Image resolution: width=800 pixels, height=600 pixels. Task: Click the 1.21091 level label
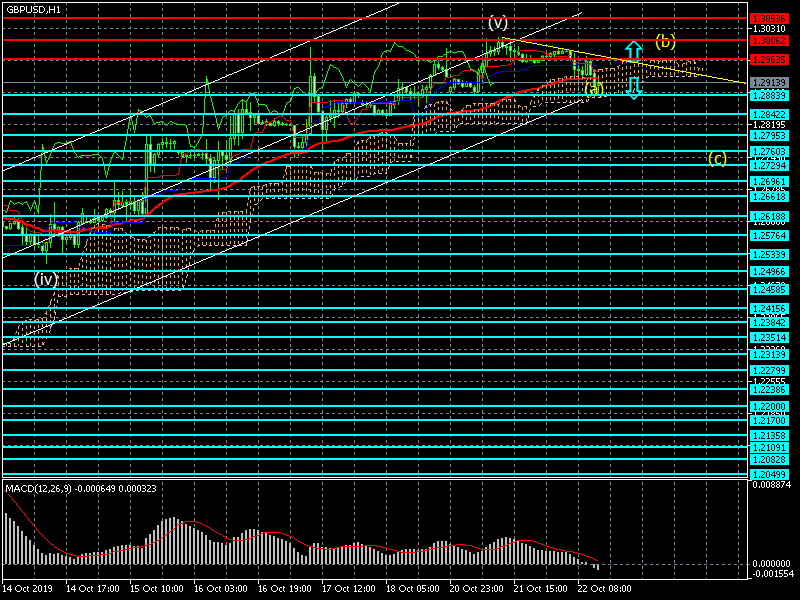[769, 447]
